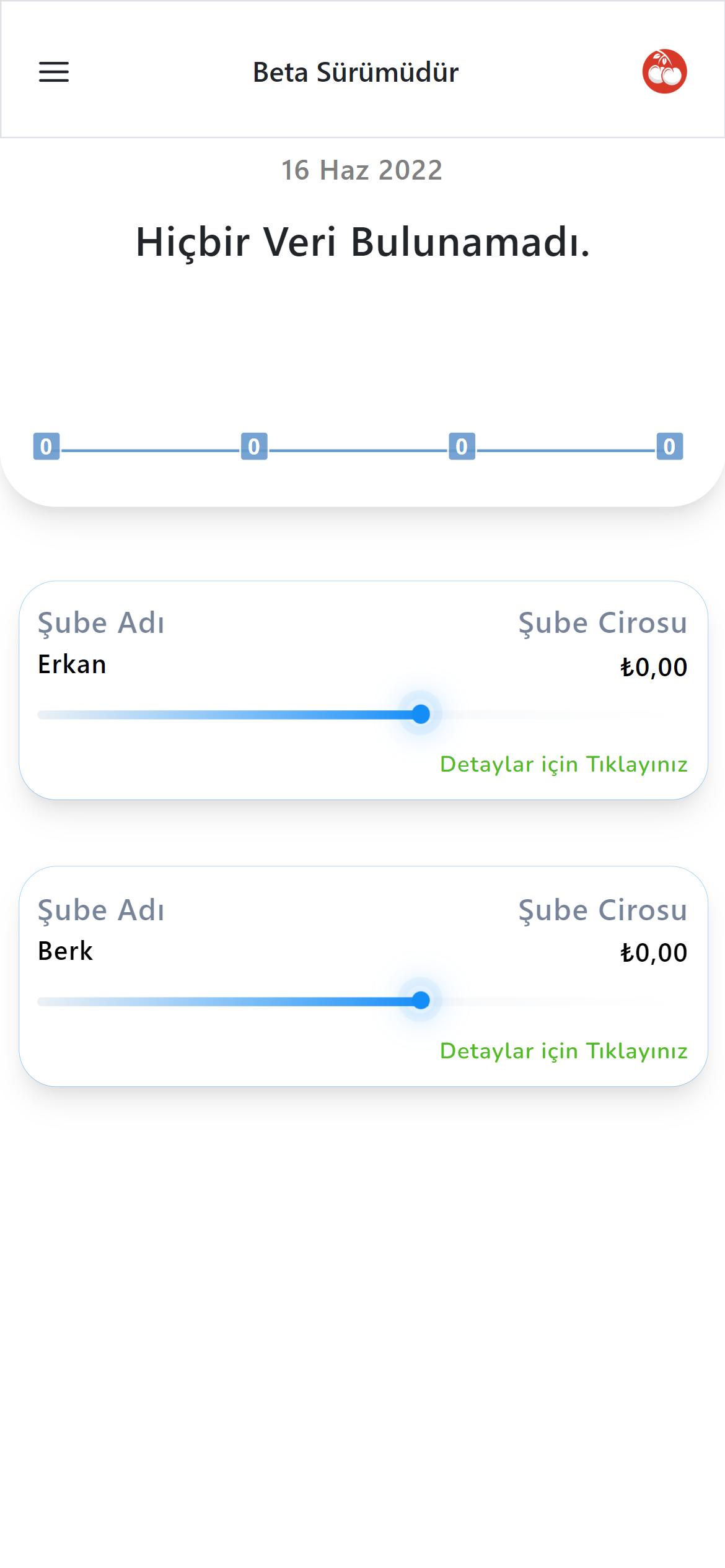Open the hamburger menu
Viewport: 725px width, 1568px height.
[x=54, y=72]
